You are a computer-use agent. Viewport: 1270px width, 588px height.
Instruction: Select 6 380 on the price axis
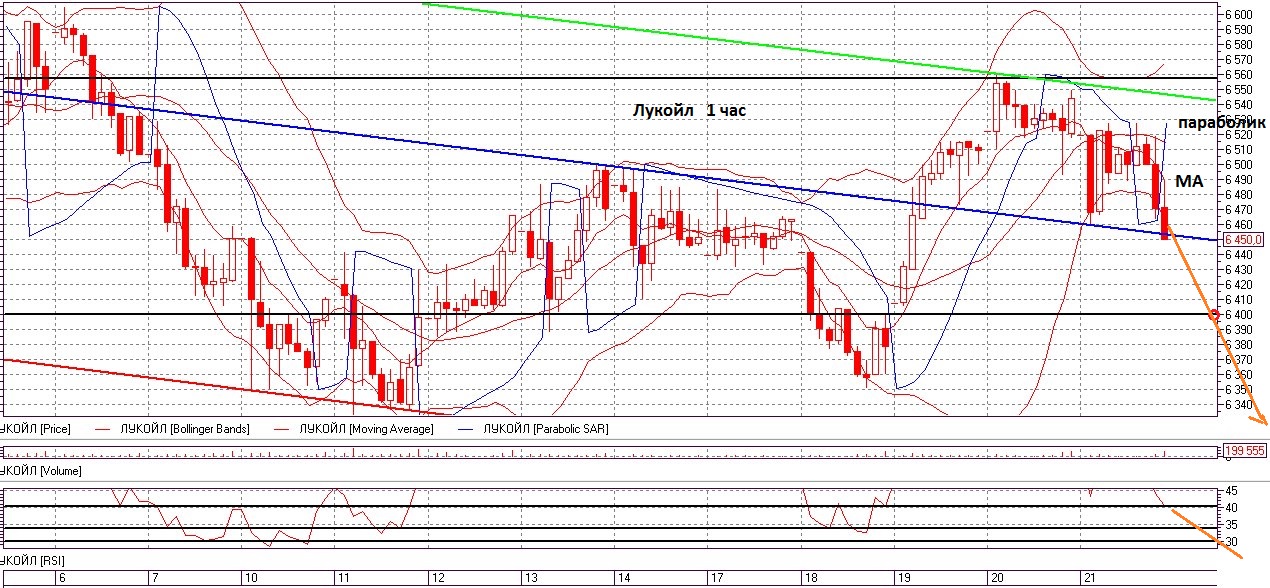pos(1238,345)
